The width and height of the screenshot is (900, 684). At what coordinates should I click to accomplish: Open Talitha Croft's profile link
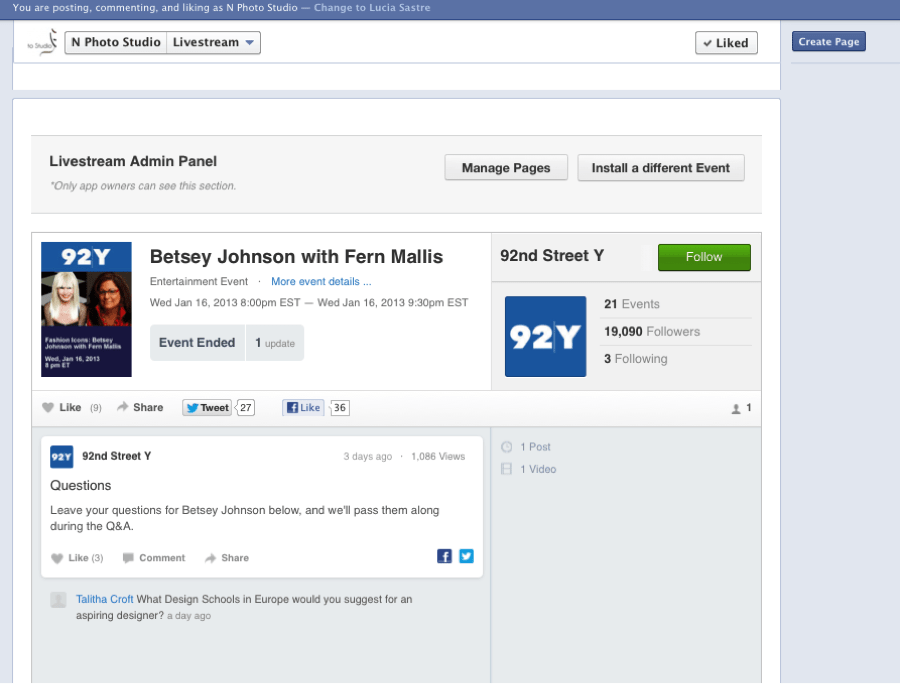(x=104, y=599)
